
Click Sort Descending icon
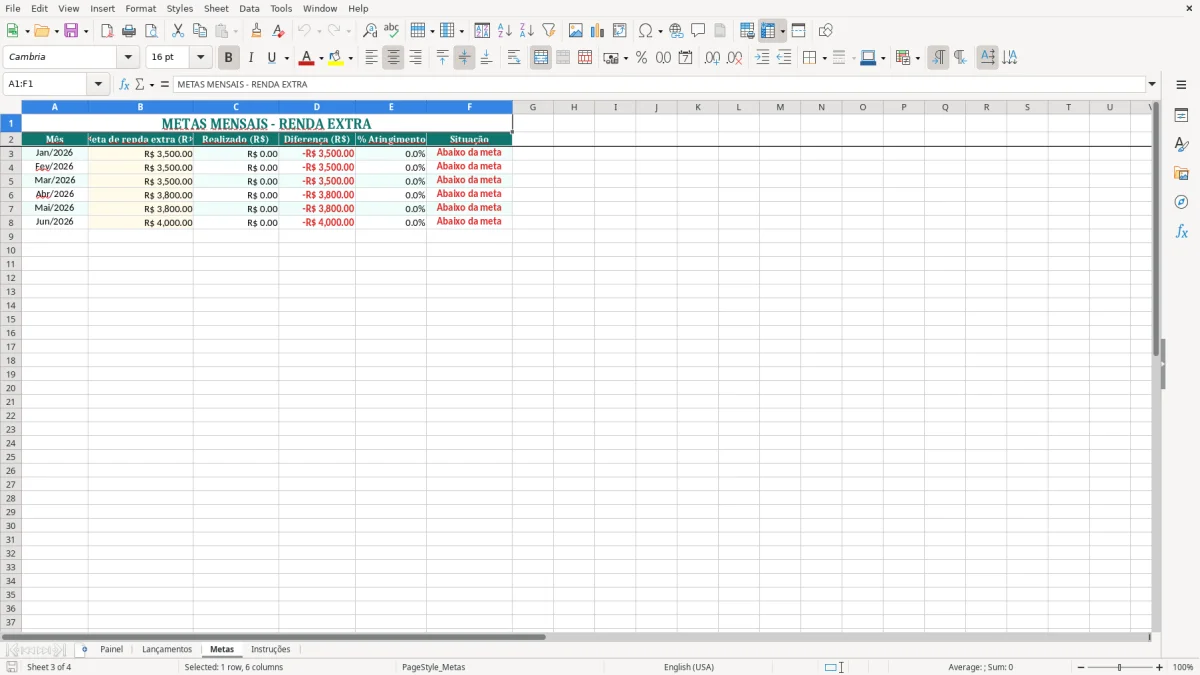527,31
